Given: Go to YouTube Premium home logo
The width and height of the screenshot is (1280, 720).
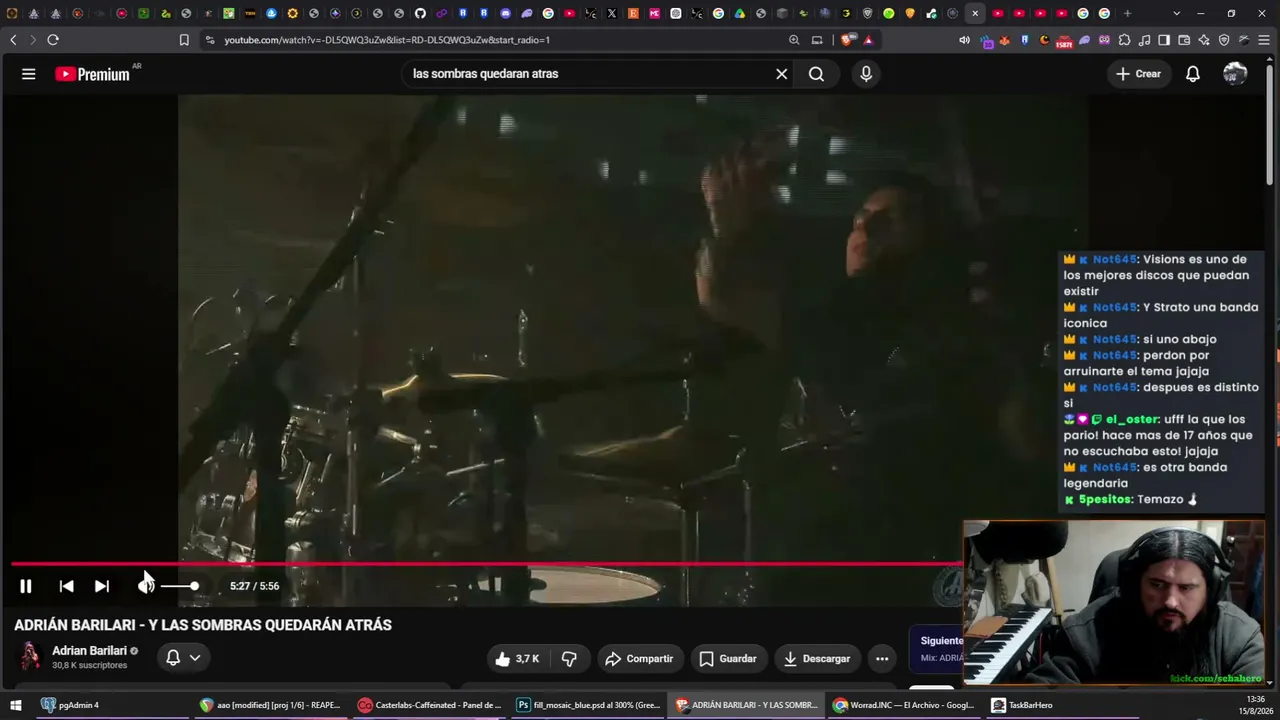Looking at the screenshot, I should (x=93, y=74).
